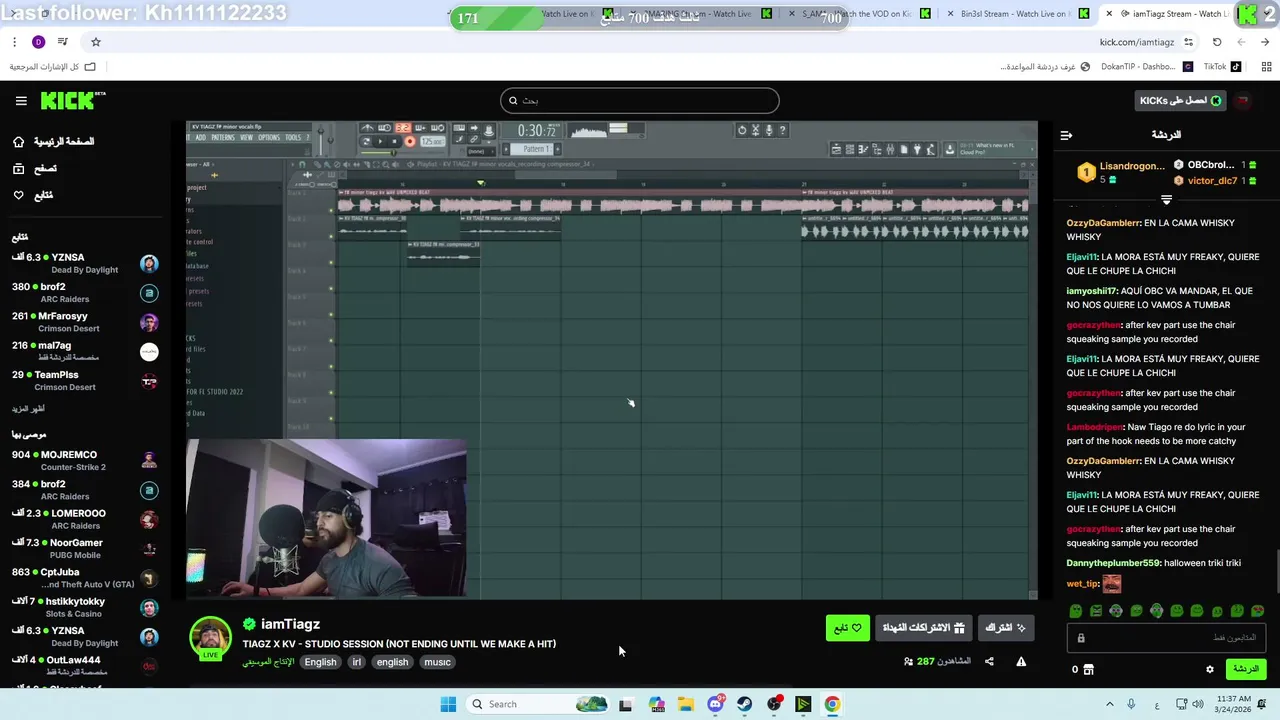The width and height of the screenshot is (1280, 720).
Task: Open the Browse (تصفح) page
Action: pos(35,169)
